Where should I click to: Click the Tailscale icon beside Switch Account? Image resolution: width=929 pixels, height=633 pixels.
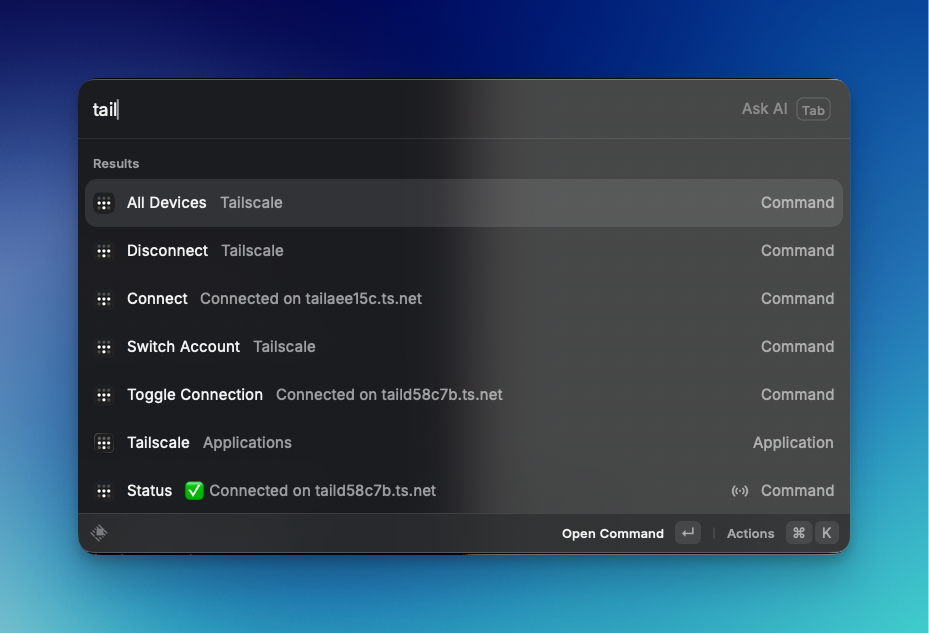104,347
